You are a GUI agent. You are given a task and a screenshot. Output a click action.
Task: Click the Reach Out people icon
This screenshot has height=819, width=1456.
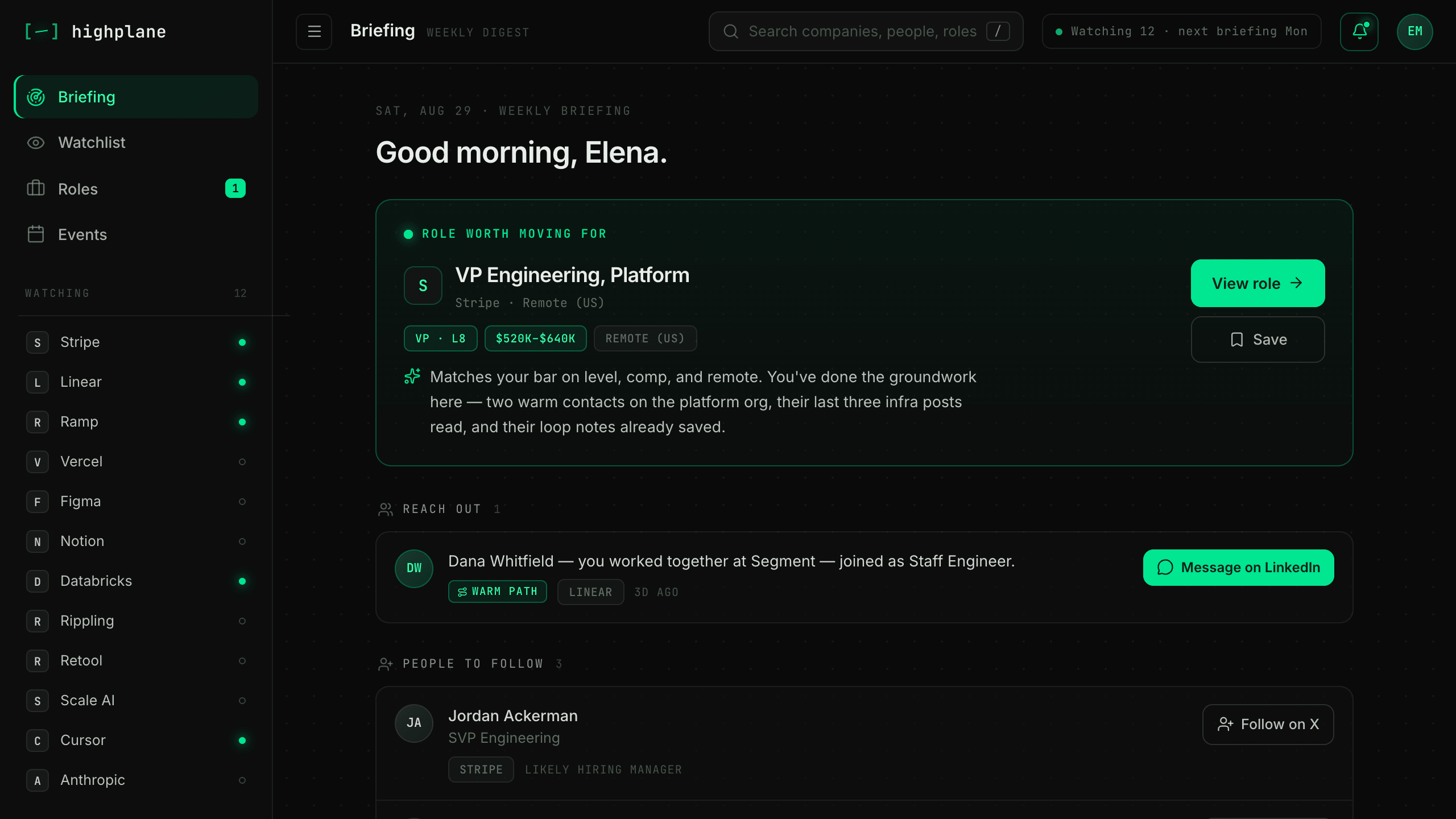[386, 509]
